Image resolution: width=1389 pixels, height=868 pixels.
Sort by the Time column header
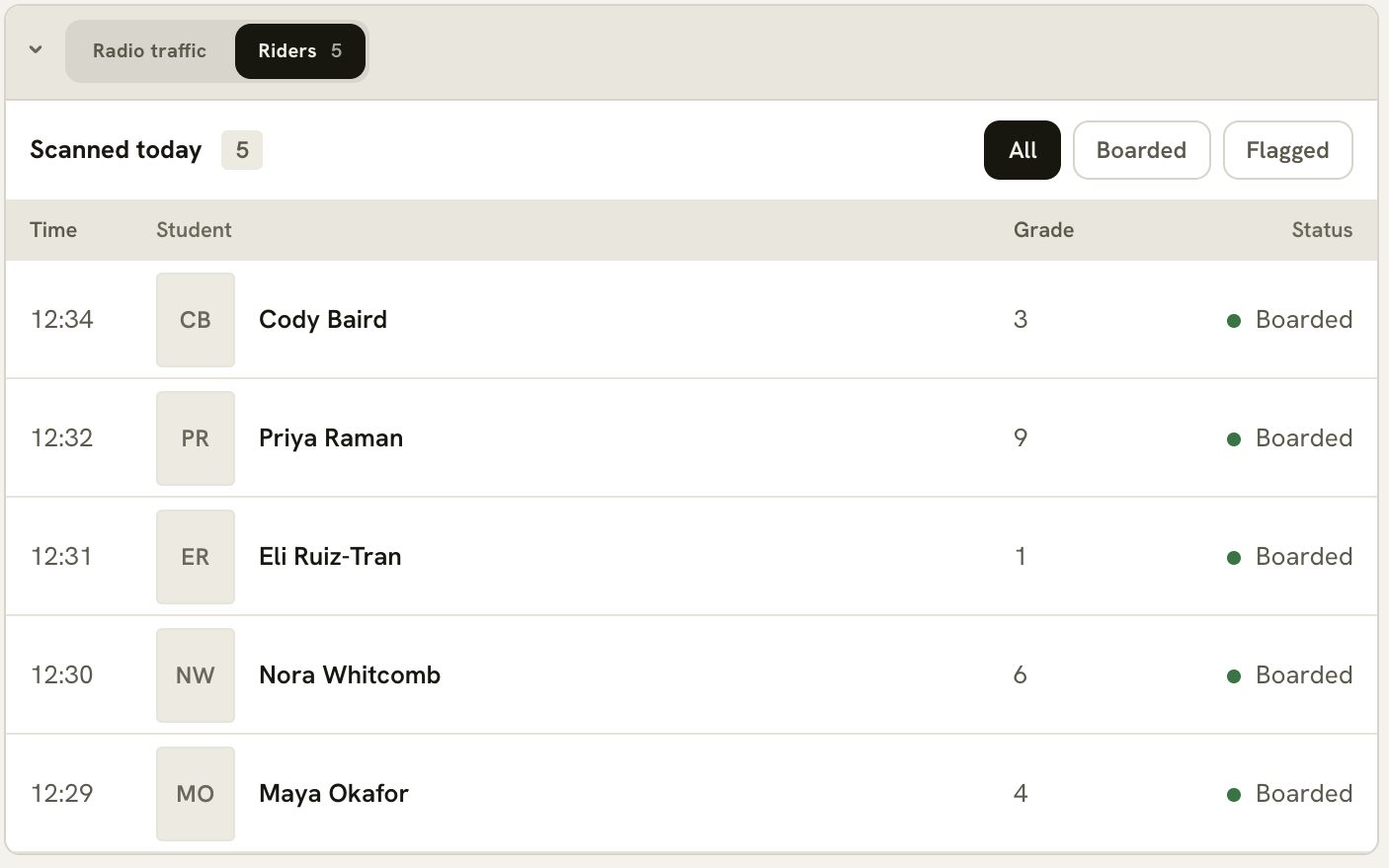(x=53, y=230)
